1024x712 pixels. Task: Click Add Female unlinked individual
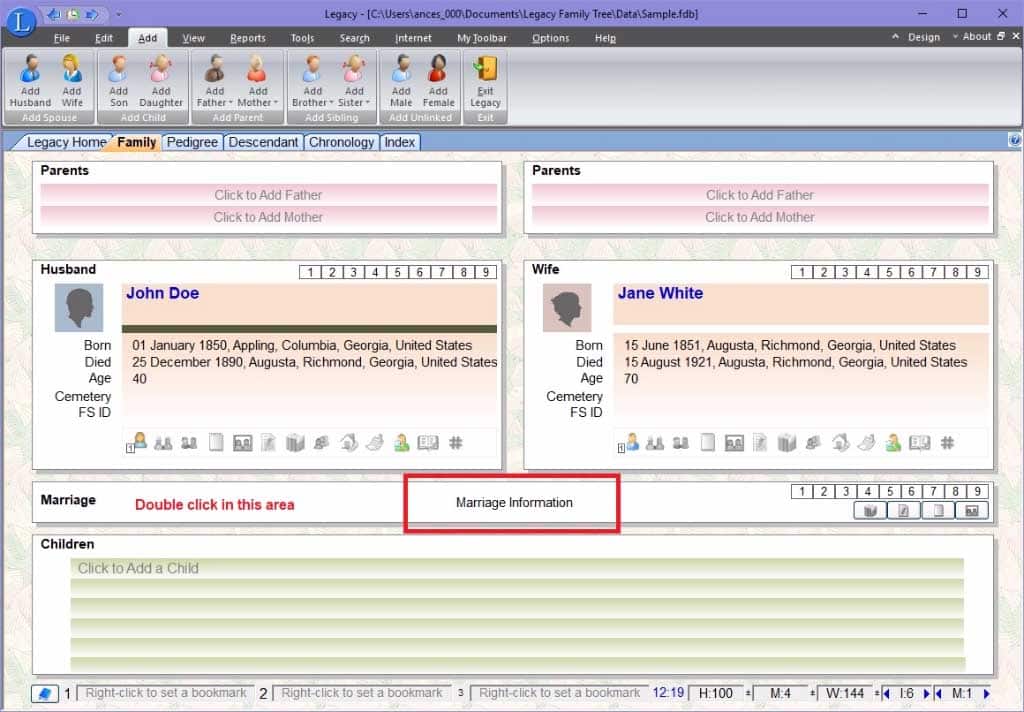(438, 81)
